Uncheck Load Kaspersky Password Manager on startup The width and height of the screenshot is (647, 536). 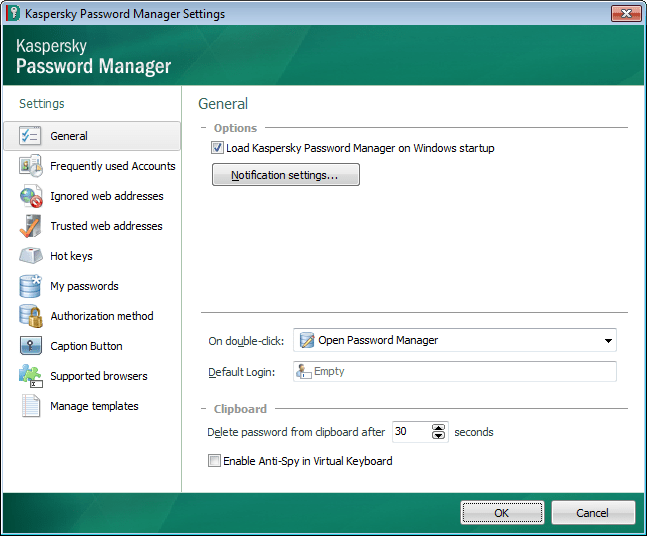(217, 148)
